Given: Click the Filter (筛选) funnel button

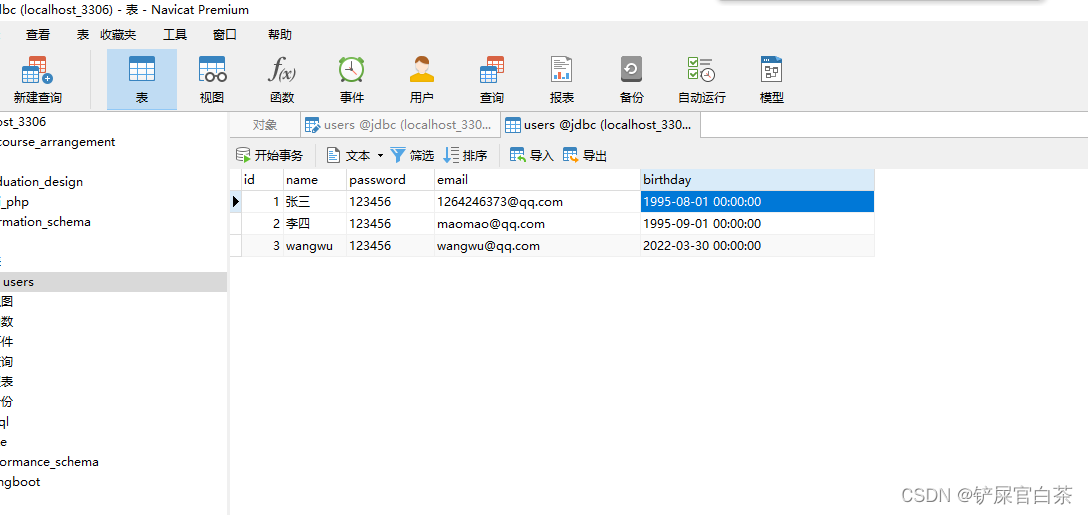Looking at the screenshot, I should pos(412,155).
